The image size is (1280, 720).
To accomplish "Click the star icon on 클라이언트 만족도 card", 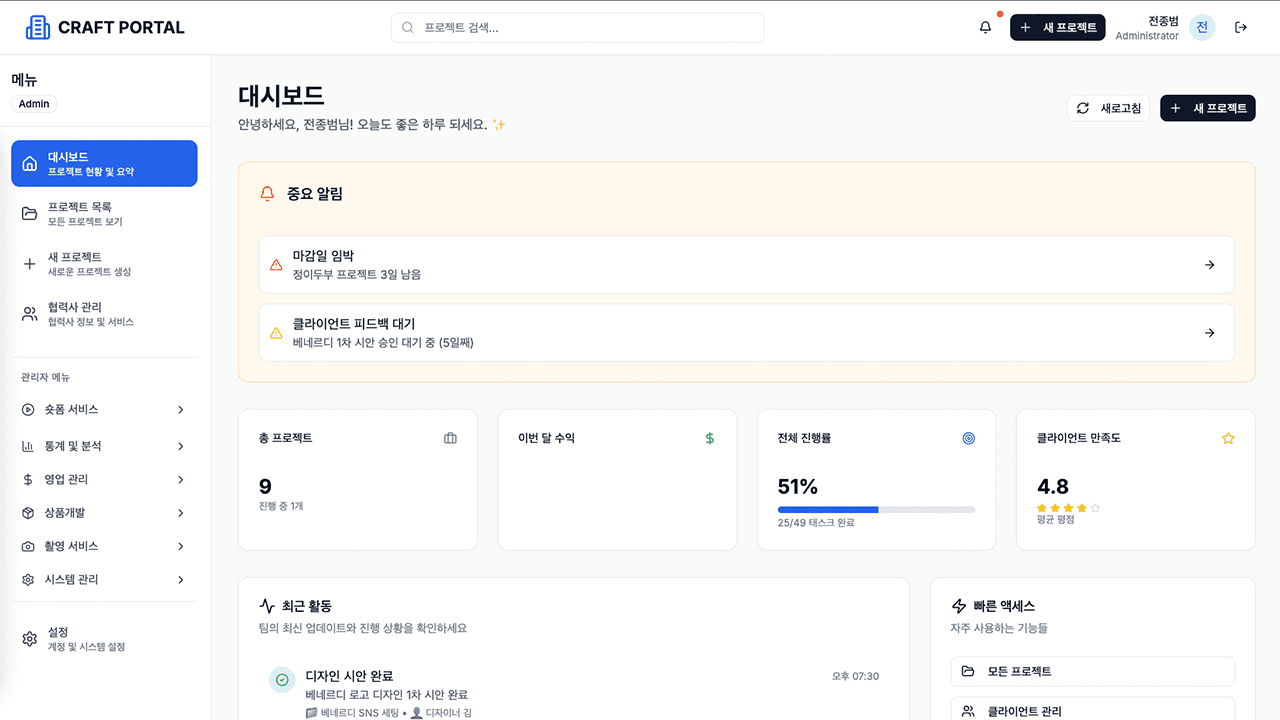I will (1228, 437).
